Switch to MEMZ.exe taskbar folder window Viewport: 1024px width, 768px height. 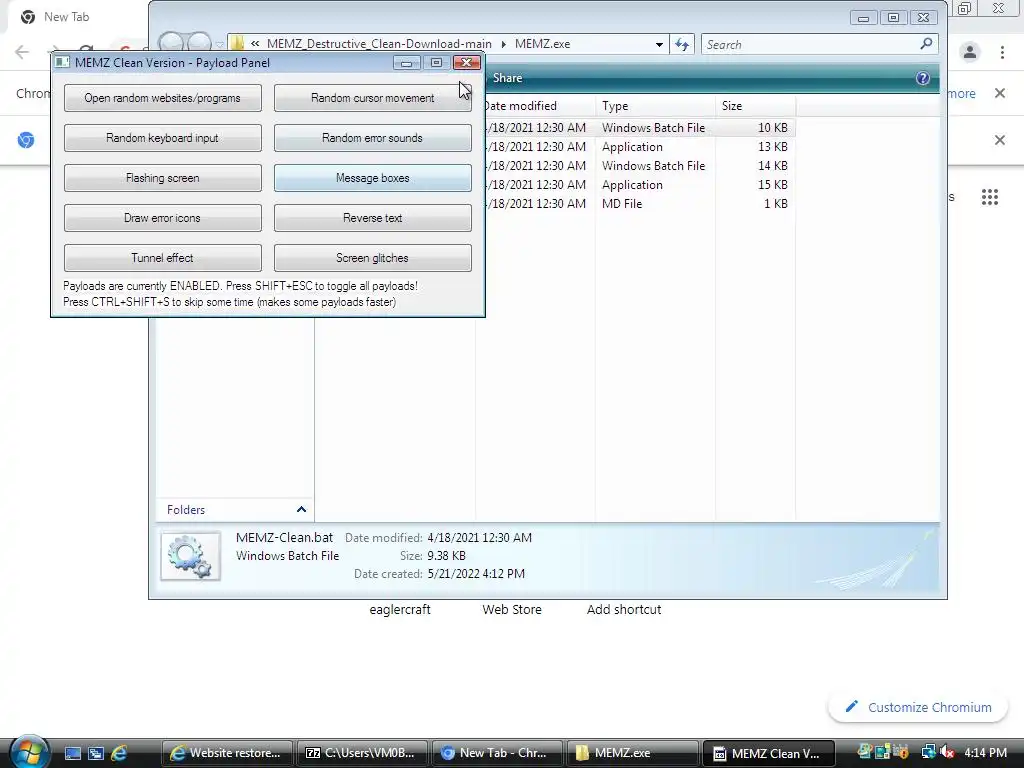point(632,753)
